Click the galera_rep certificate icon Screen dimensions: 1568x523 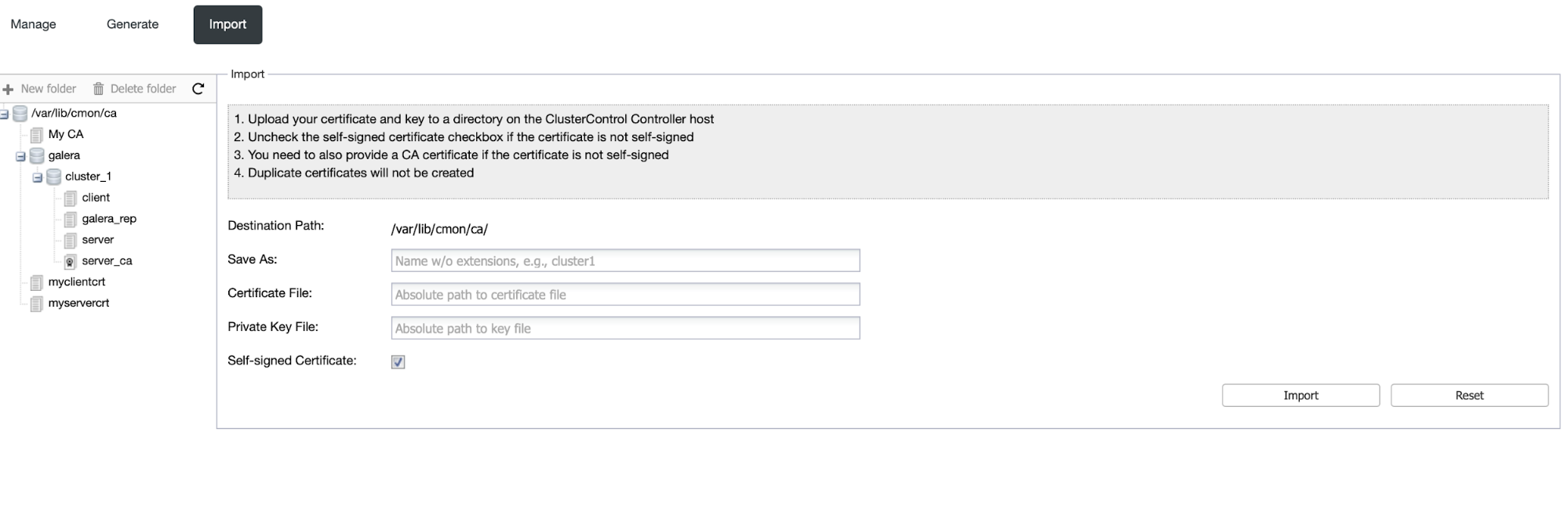pyautogui.click(x=70, y=219)
